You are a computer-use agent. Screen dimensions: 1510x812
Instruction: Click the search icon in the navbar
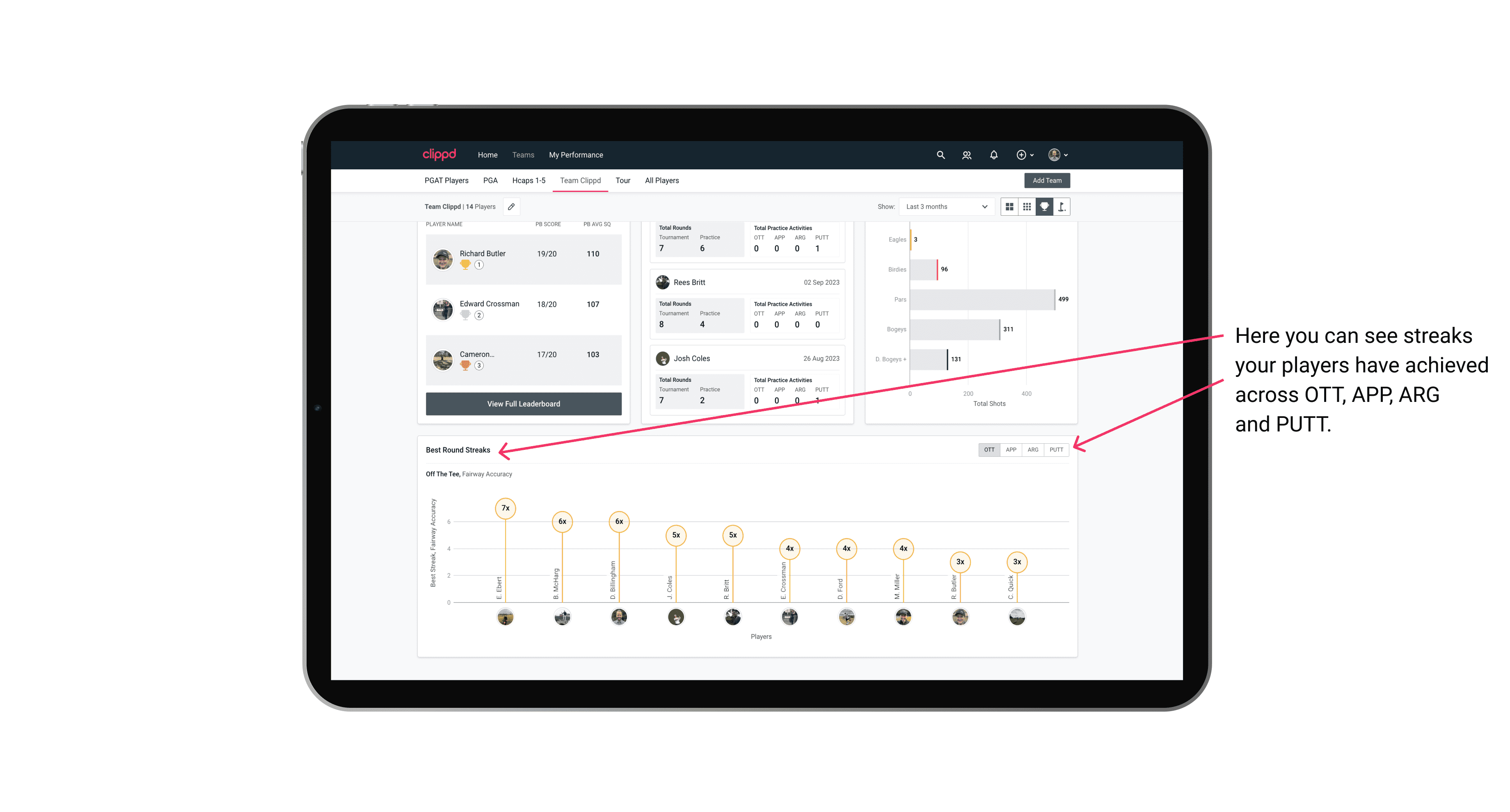coord(940,155)
